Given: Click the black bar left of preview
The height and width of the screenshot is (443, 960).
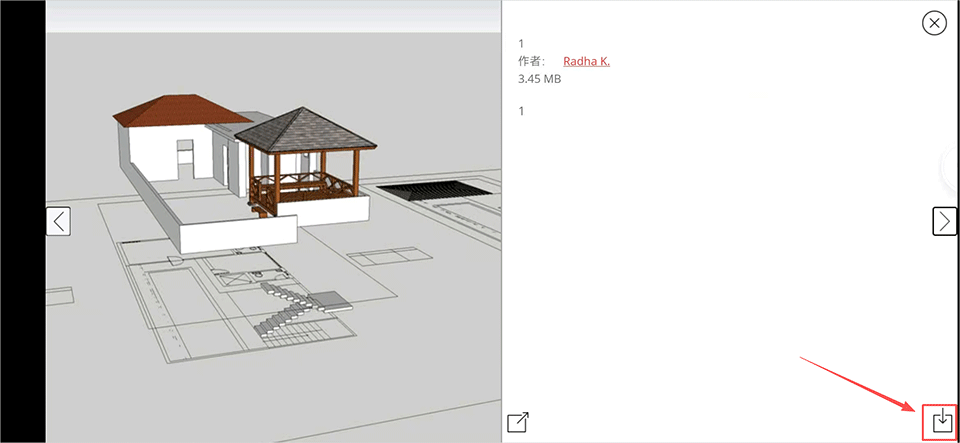Looking at the screenshot, I should (22, 221).
